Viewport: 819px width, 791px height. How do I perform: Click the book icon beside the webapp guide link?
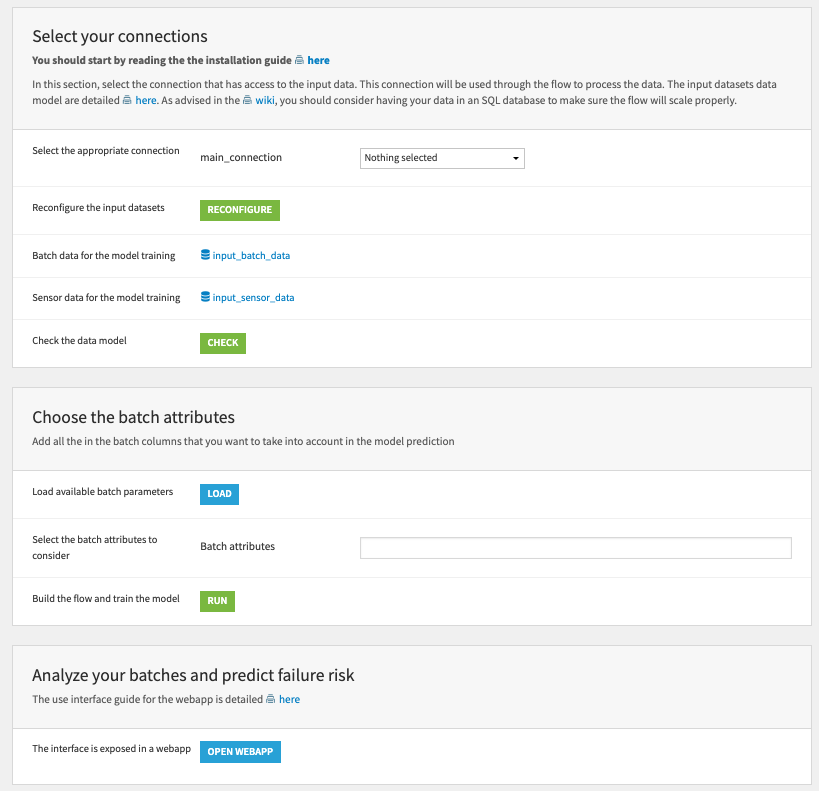(270, 699)
